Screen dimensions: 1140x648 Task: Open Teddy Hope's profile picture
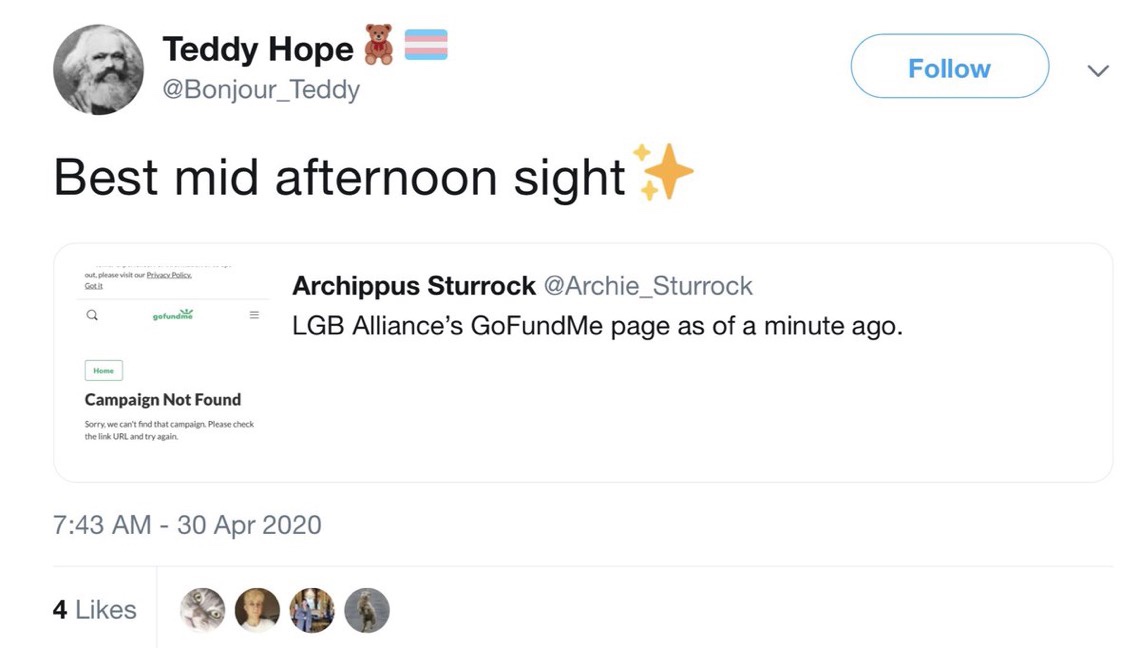click(x=98, y=69)
